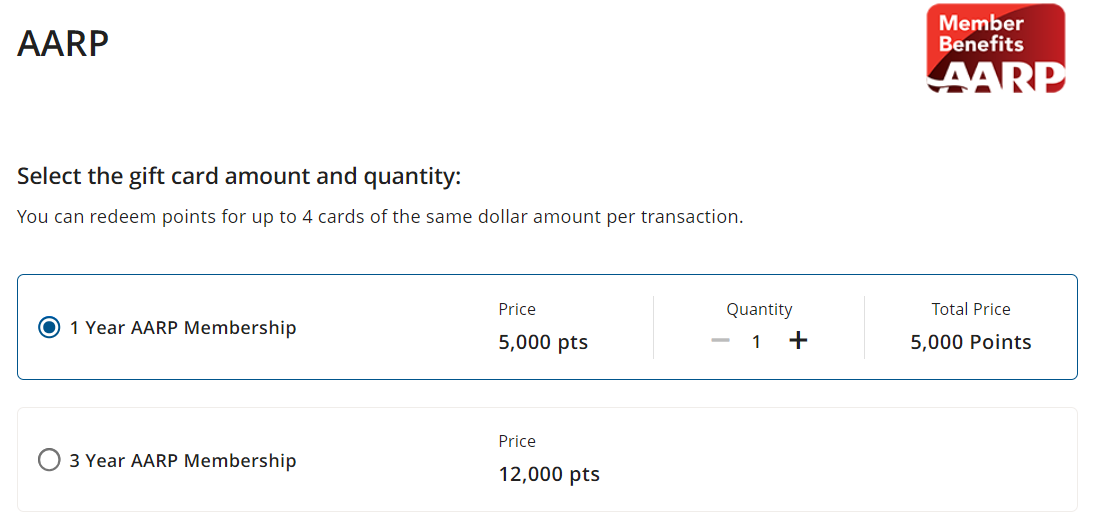Select the 3 Year AARP Membership radio button

49,460
